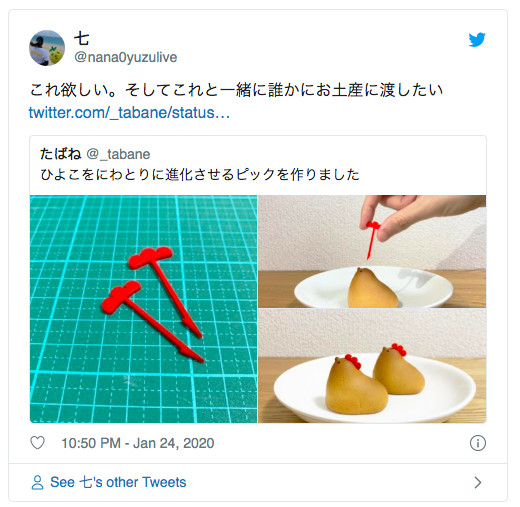Open the twitter.com/_tabane/status… link
520x507 pixels.
[x=129, y=113]
